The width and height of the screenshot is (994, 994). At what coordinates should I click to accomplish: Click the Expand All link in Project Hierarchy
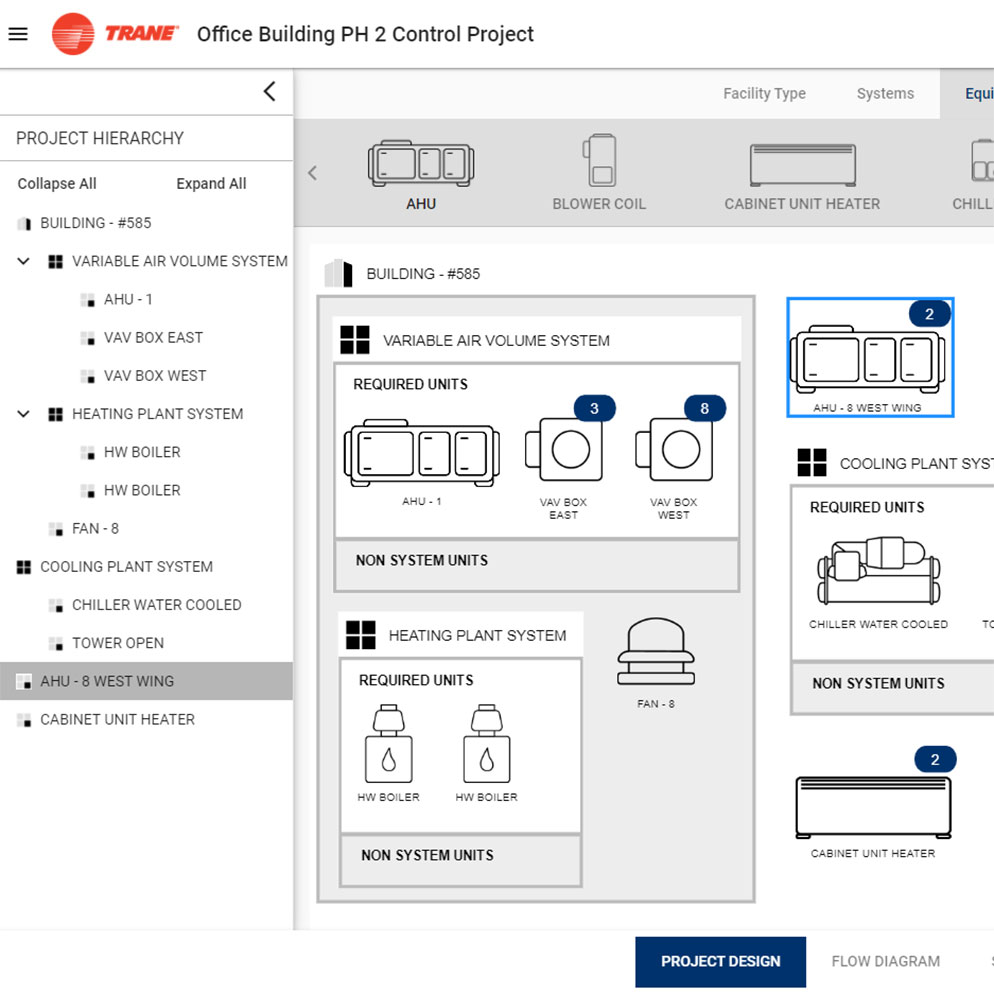pyautogui.click(x=211, y=183)
